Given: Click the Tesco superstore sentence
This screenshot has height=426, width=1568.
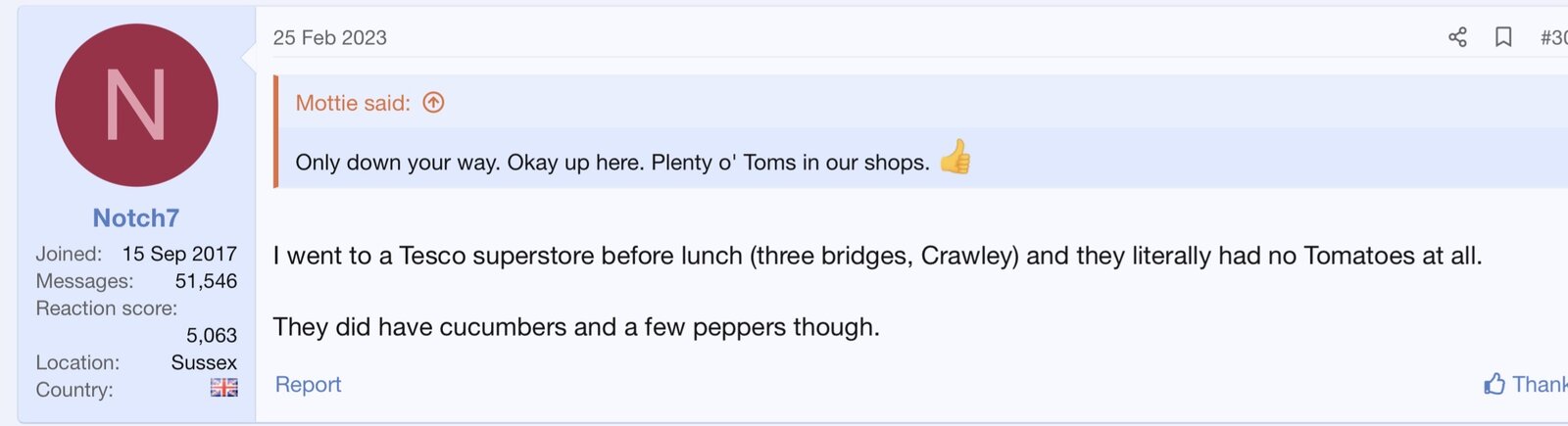Looking at the screenshot, I should coord(877,256).
